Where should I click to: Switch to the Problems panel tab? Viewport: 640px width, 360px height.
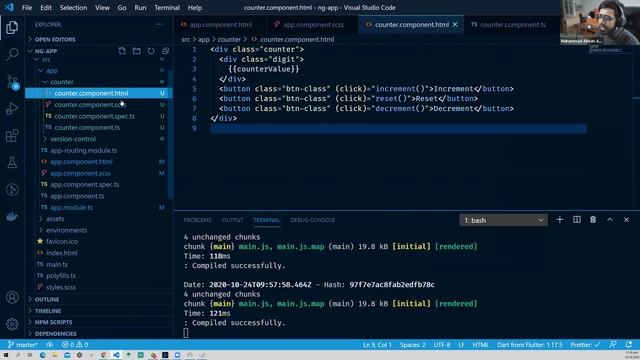click(x=198, y=220)
